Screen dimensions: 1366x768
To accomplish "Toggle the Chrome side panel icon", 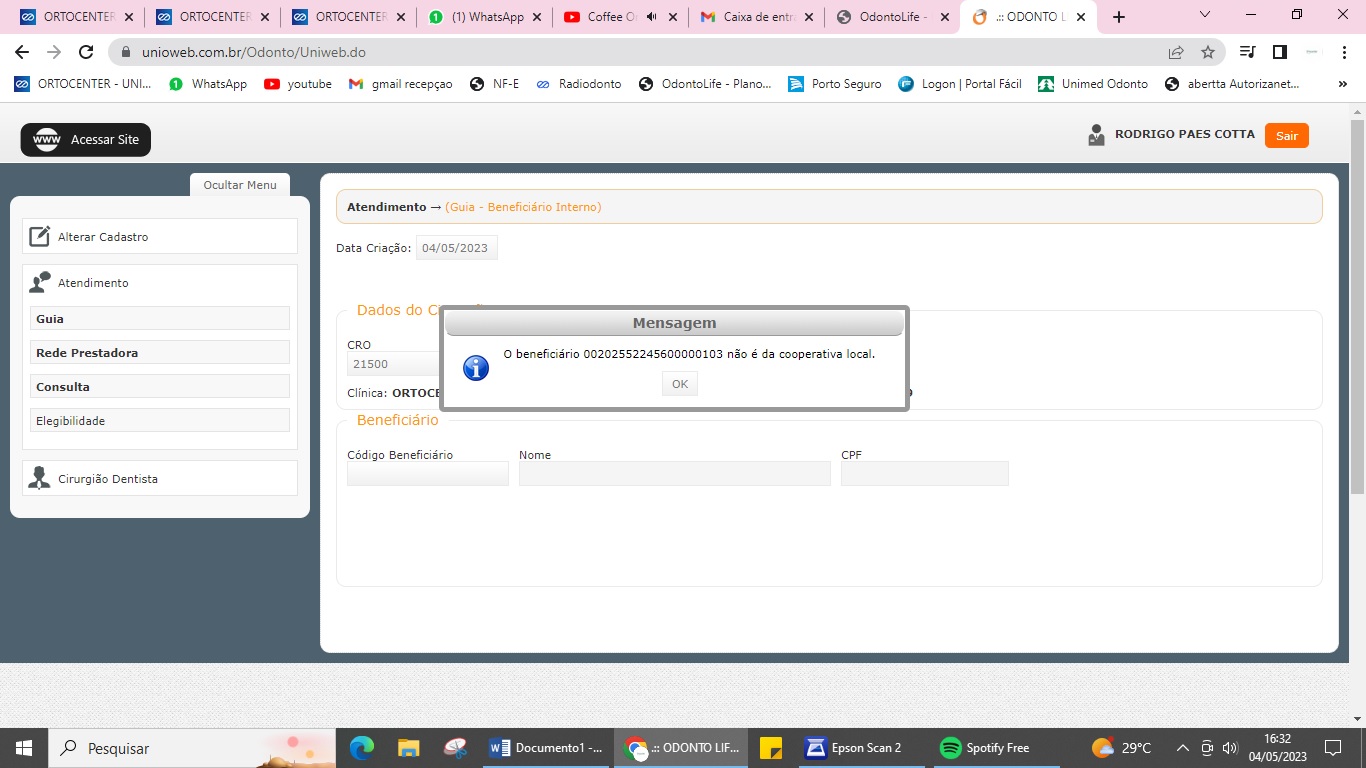I will (1279, 52).
